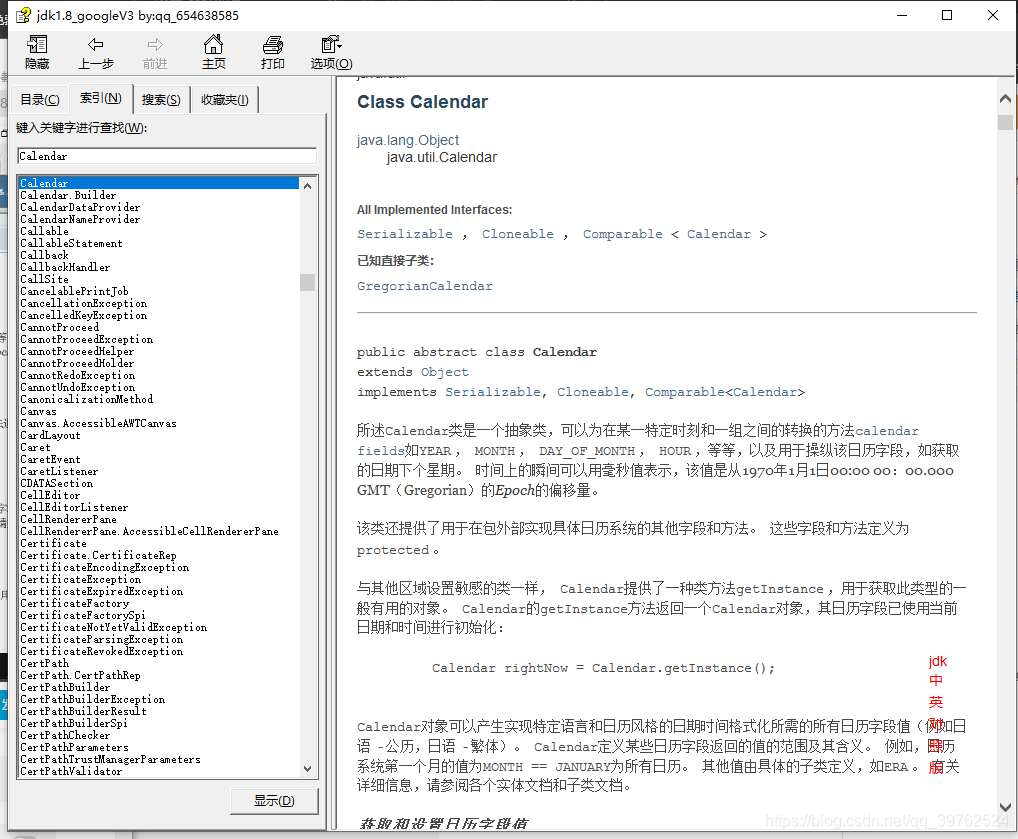Minimize the jdk1.8 help window

[902, 15]
